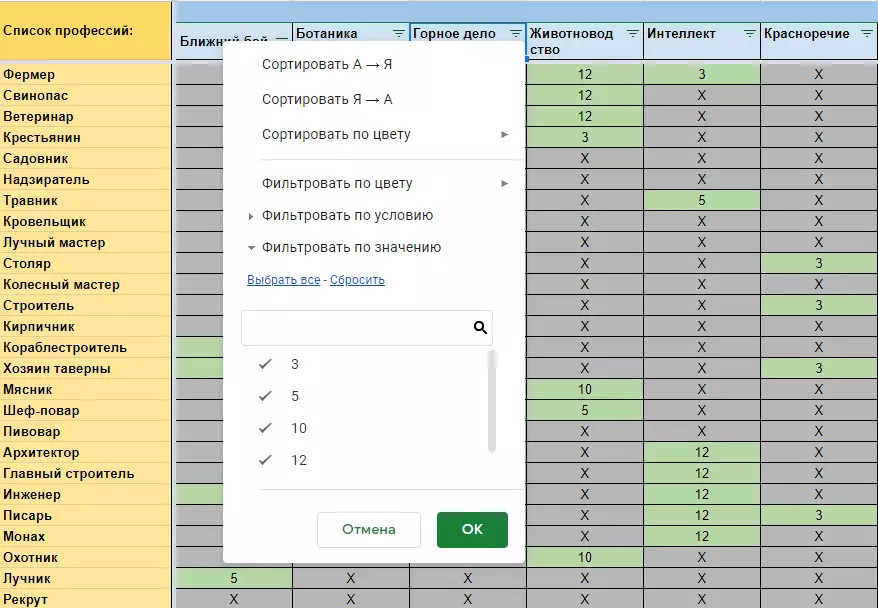The image size is (878, 608).
Task: Open filter icon in Горное дело header
Action: (x=515, y=34)
